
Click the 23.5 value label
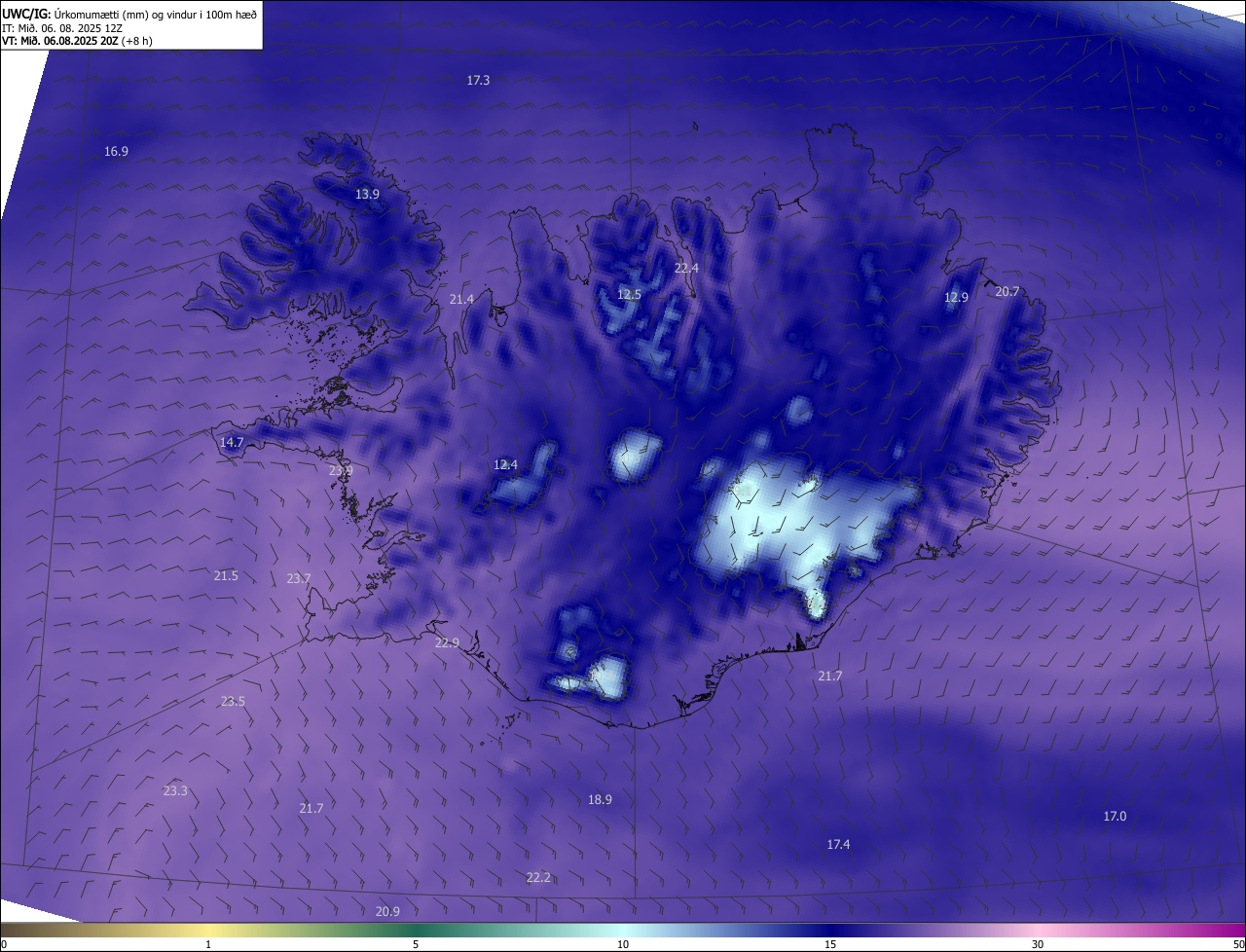[x=233, y=702]
